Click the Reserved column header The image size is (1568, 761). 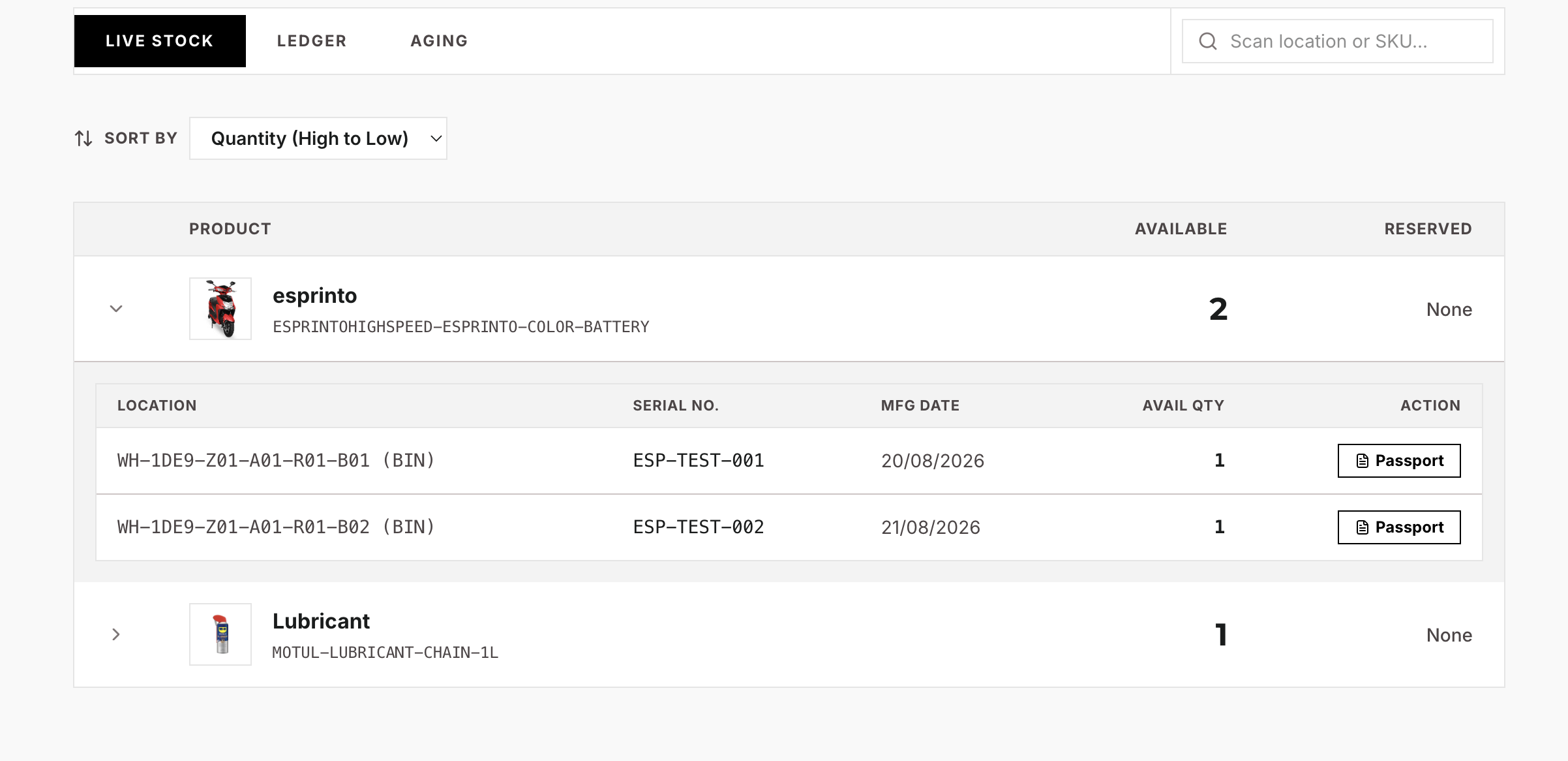click(x=1428, y=229)
